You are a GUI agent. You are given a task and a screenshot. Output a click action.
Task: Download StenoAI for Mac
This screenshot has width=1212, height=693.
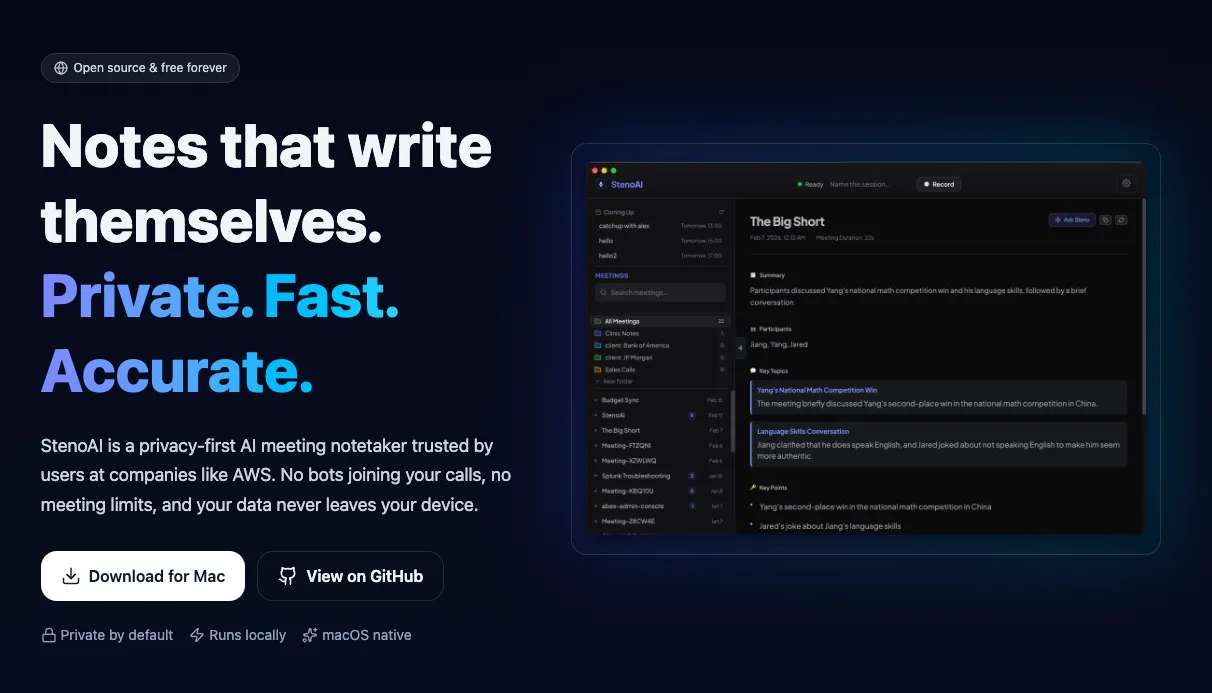(143, 576)
